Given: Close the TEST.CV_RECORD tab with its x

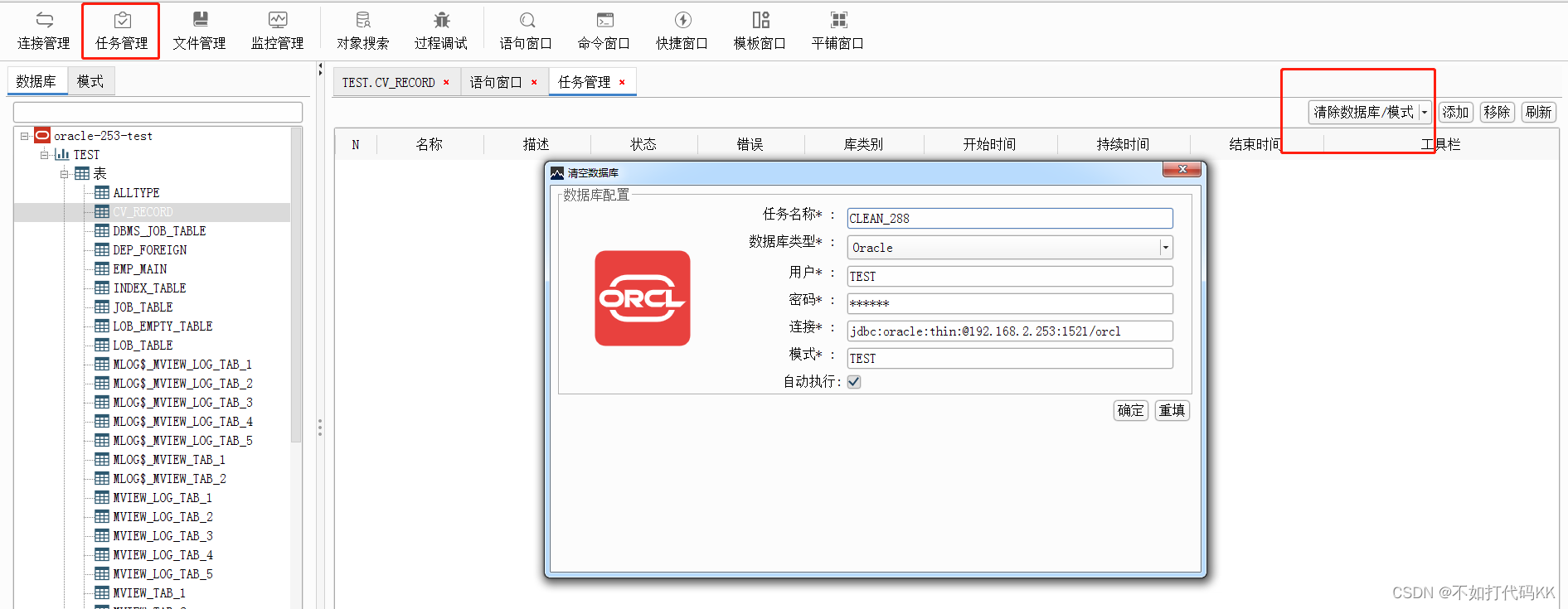Looking at the screenshot, I should point(446,82).
